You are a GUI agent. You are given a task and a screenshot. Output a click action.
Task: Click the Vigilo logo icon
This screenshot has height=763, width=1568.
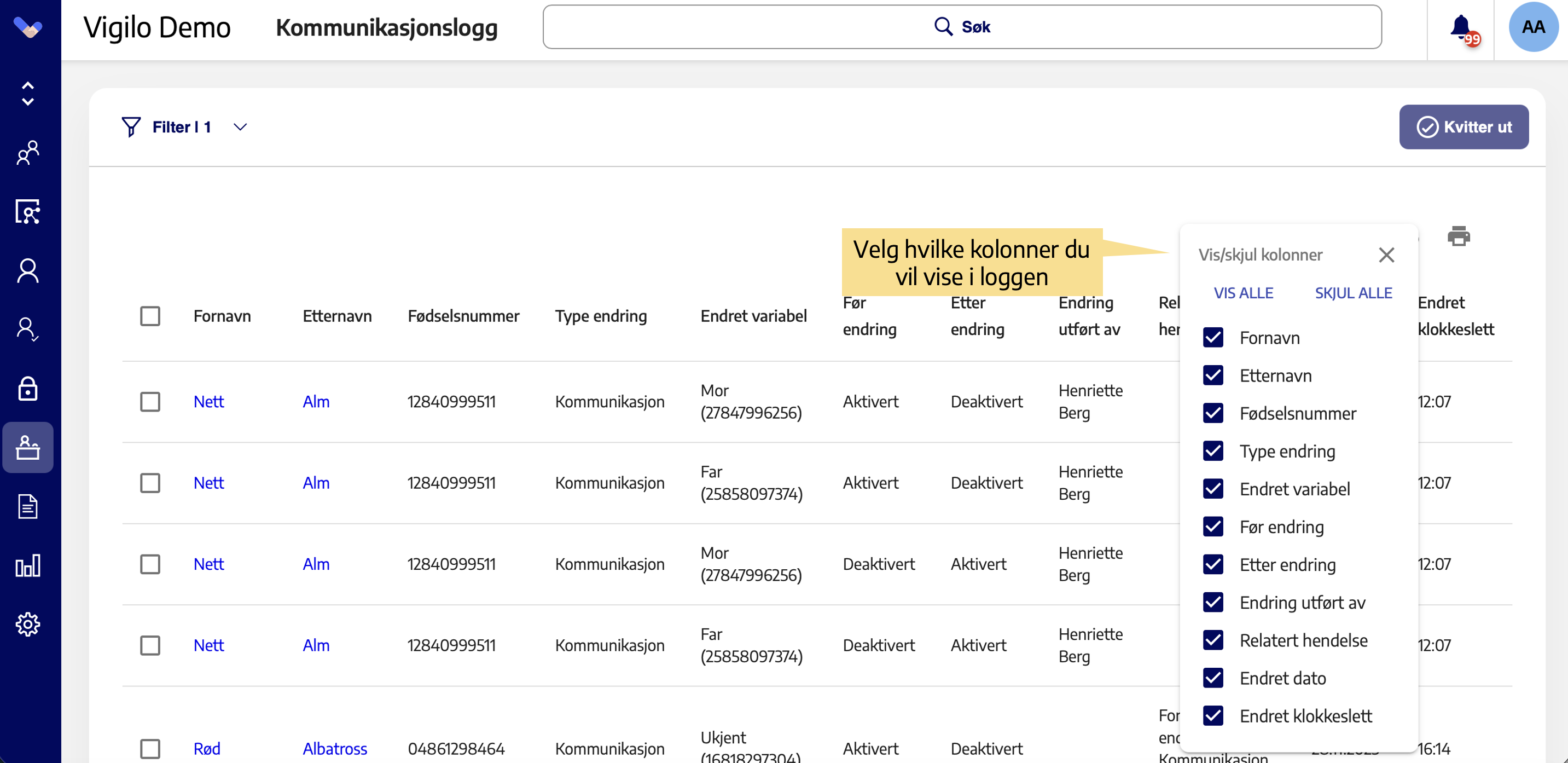[28, 27]
